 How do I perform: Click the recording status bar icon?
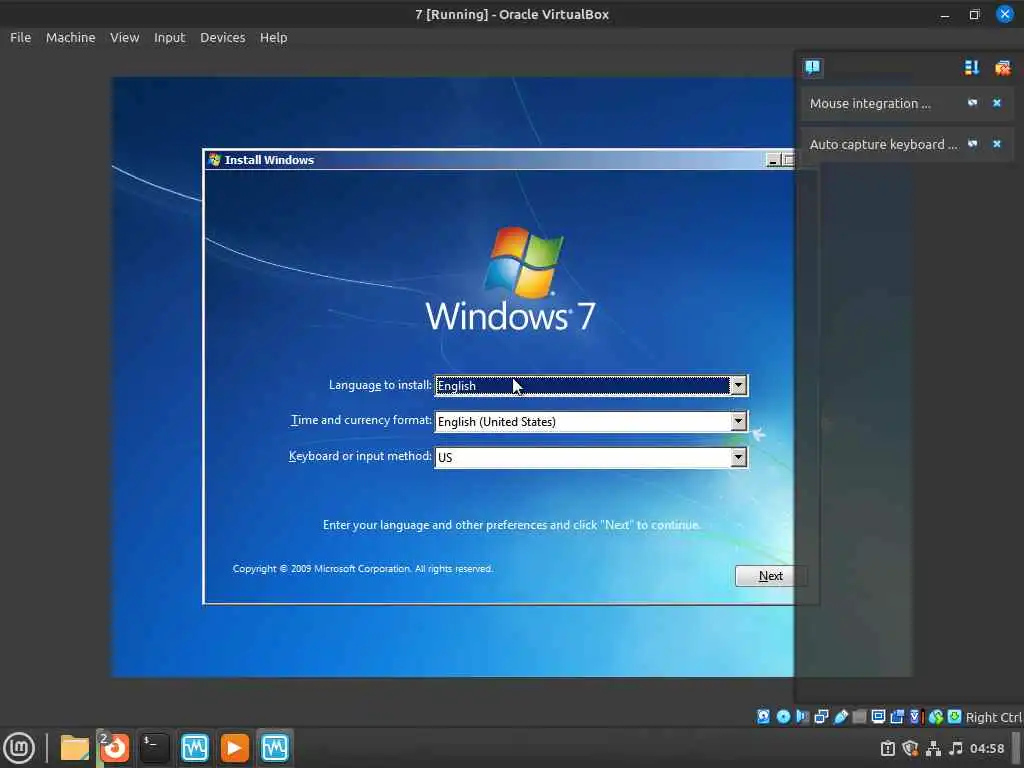[897, 716]
